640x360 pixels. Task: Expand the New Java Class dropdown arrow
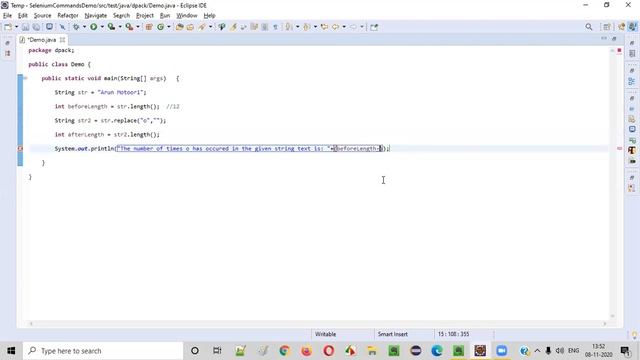(x=169, y=27)
